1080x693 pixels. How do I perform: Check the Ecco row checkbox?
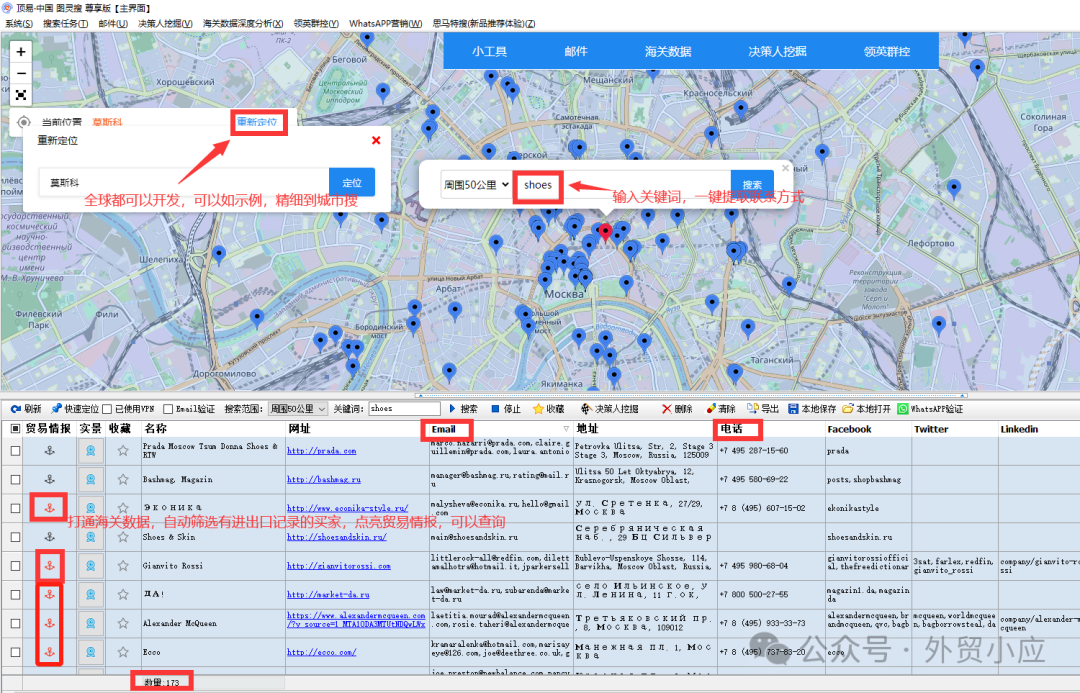[x=15, y=652]
